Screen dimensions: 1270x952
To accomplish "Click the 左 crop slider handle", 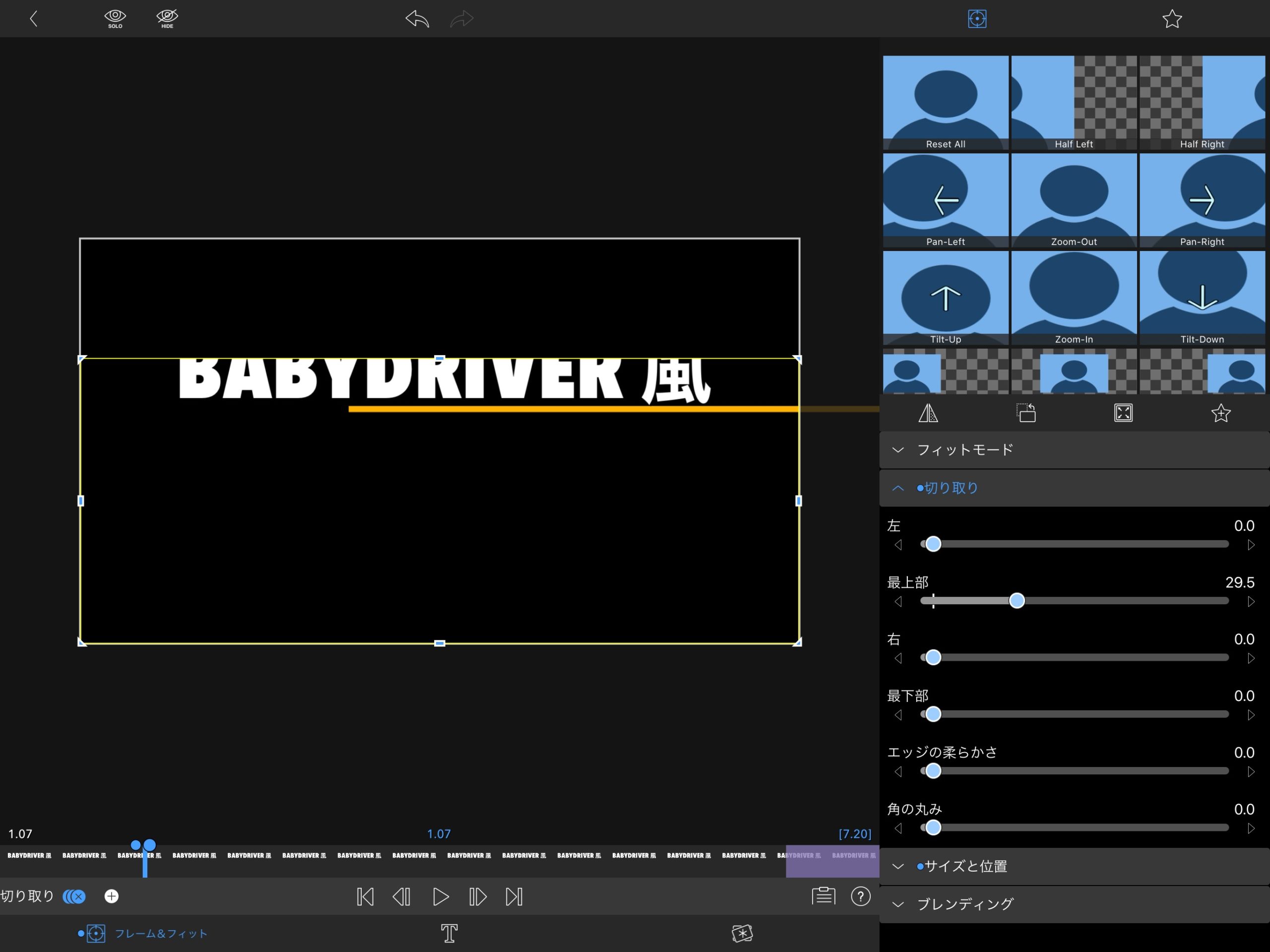I will (x=934, y=544).
